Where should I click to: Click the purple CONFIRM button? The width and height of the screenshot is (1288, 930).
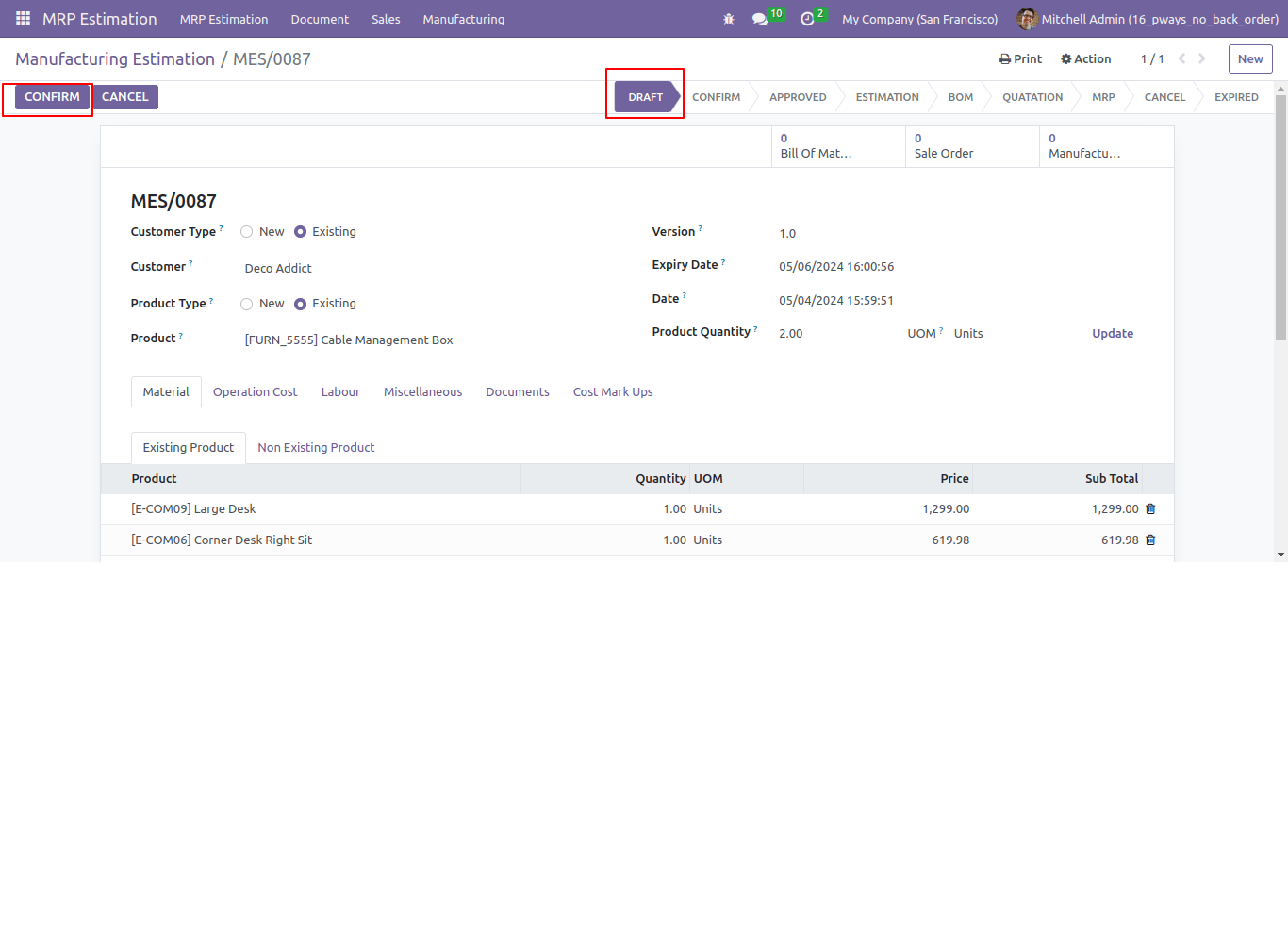point(53,97)
